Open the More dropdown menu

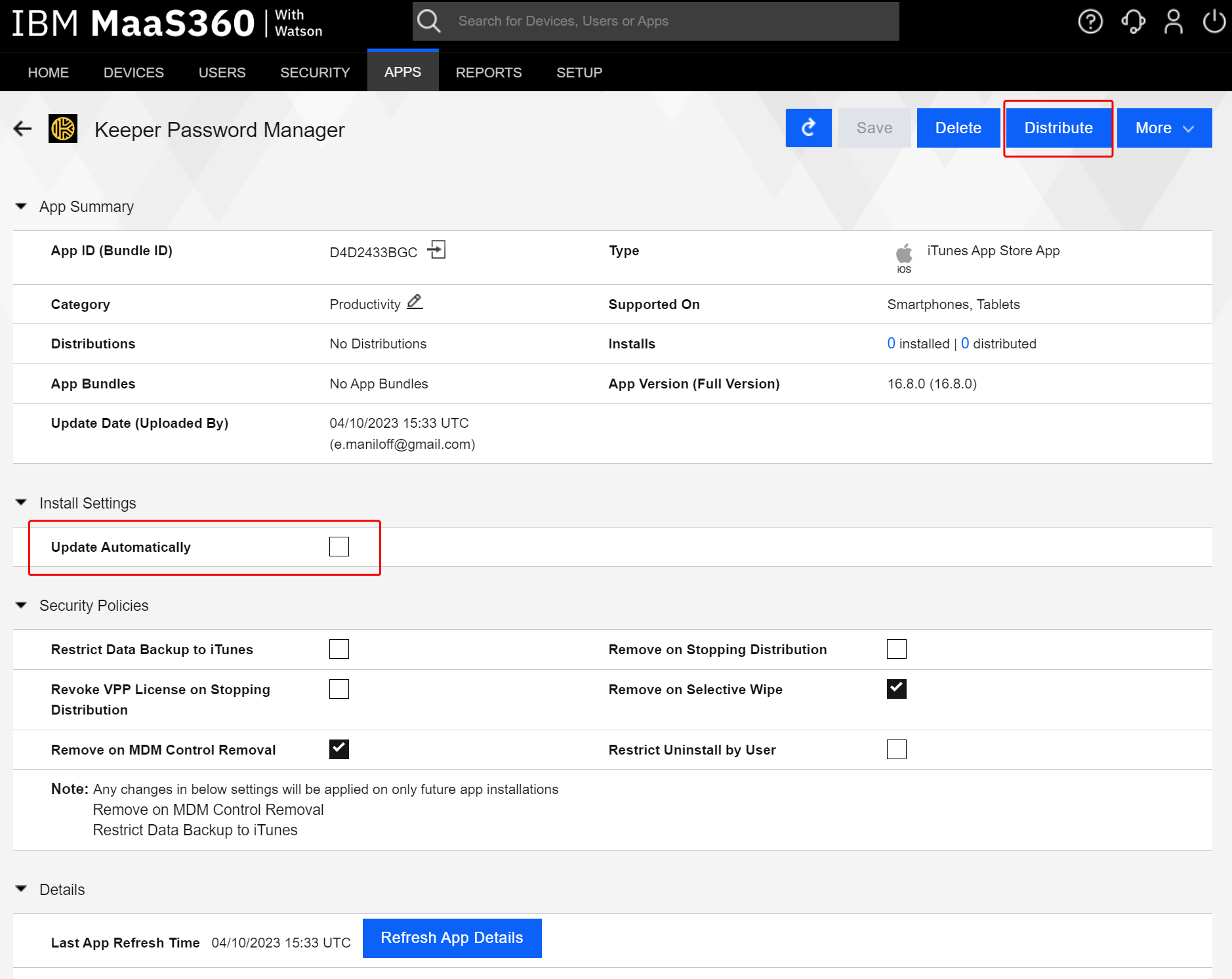pos(1164,128)
